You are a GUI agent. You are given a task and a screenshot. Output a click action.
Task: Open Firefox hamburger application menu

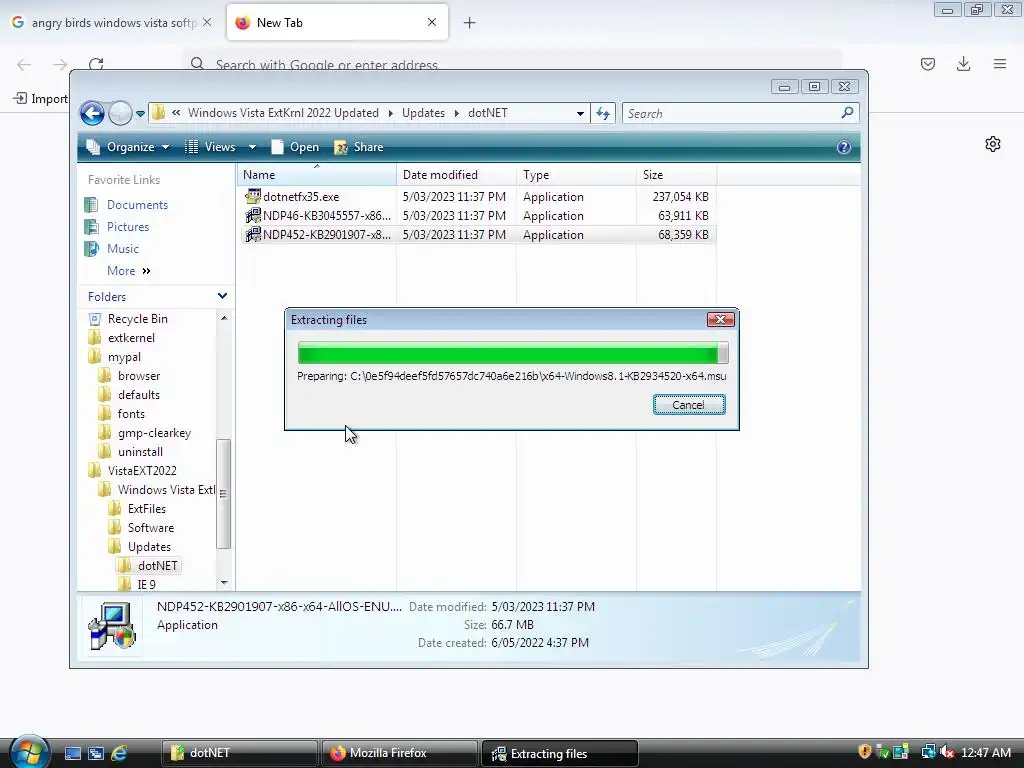click(1000, 64)
